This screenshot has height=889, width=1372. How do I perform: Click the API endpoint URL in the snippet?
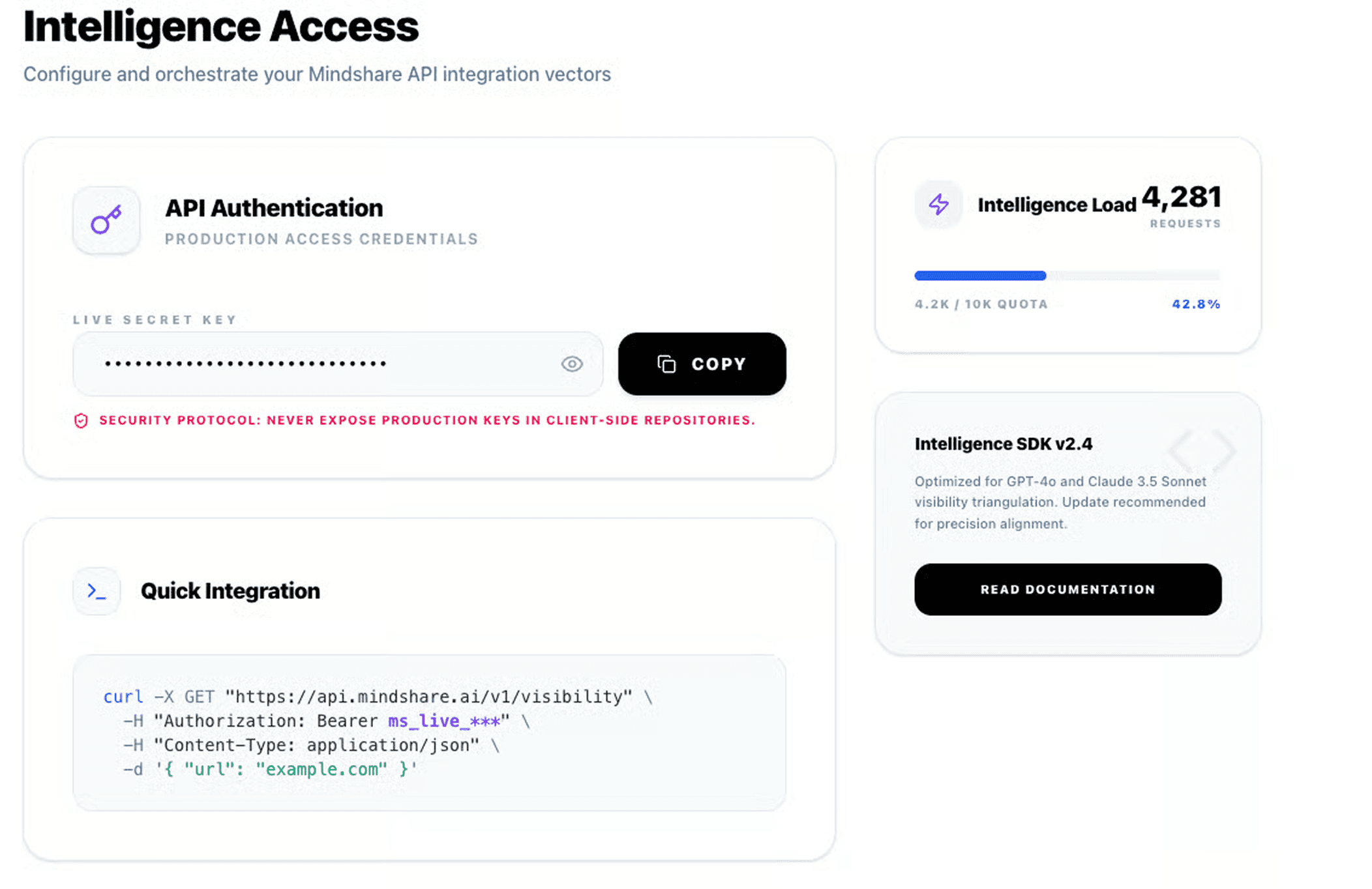pyautogui.click(x=428, y=697)
